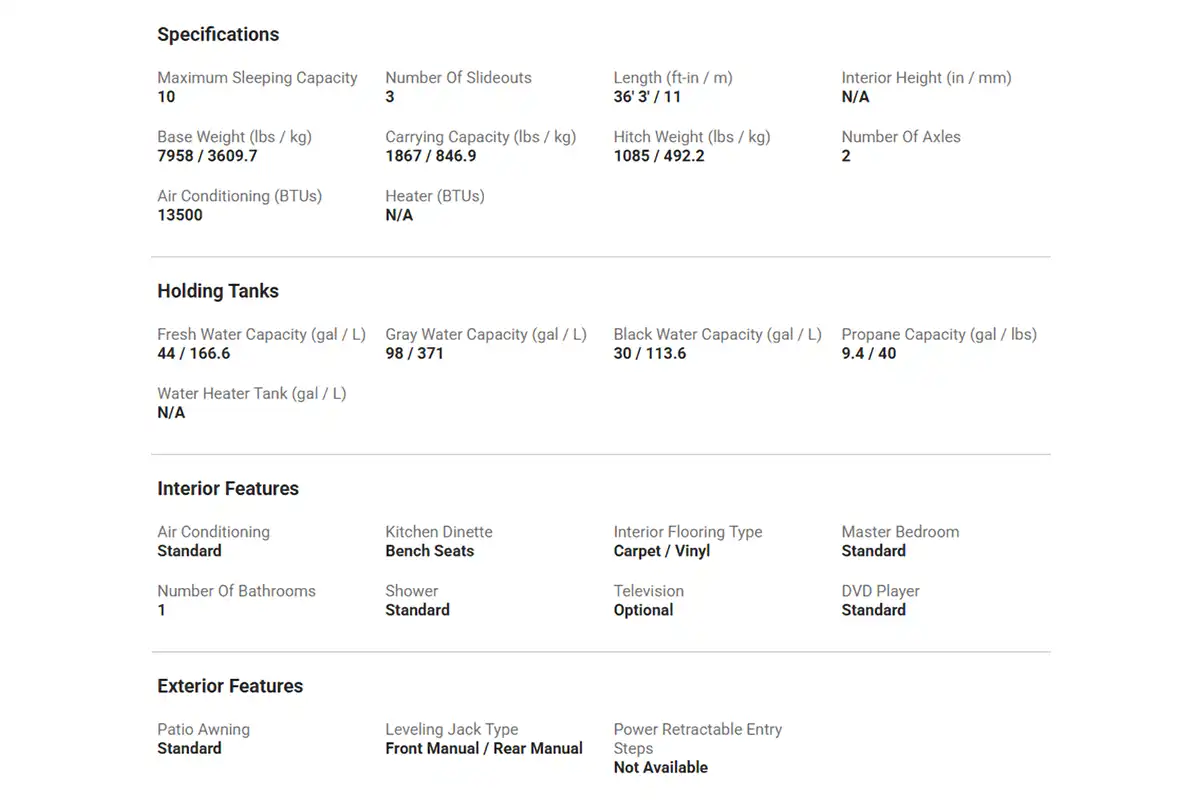This screenshot has height=800, width=1200.
Task: Click the Black Water Capacity value 30 / 113.6
Action: point(650,353)
